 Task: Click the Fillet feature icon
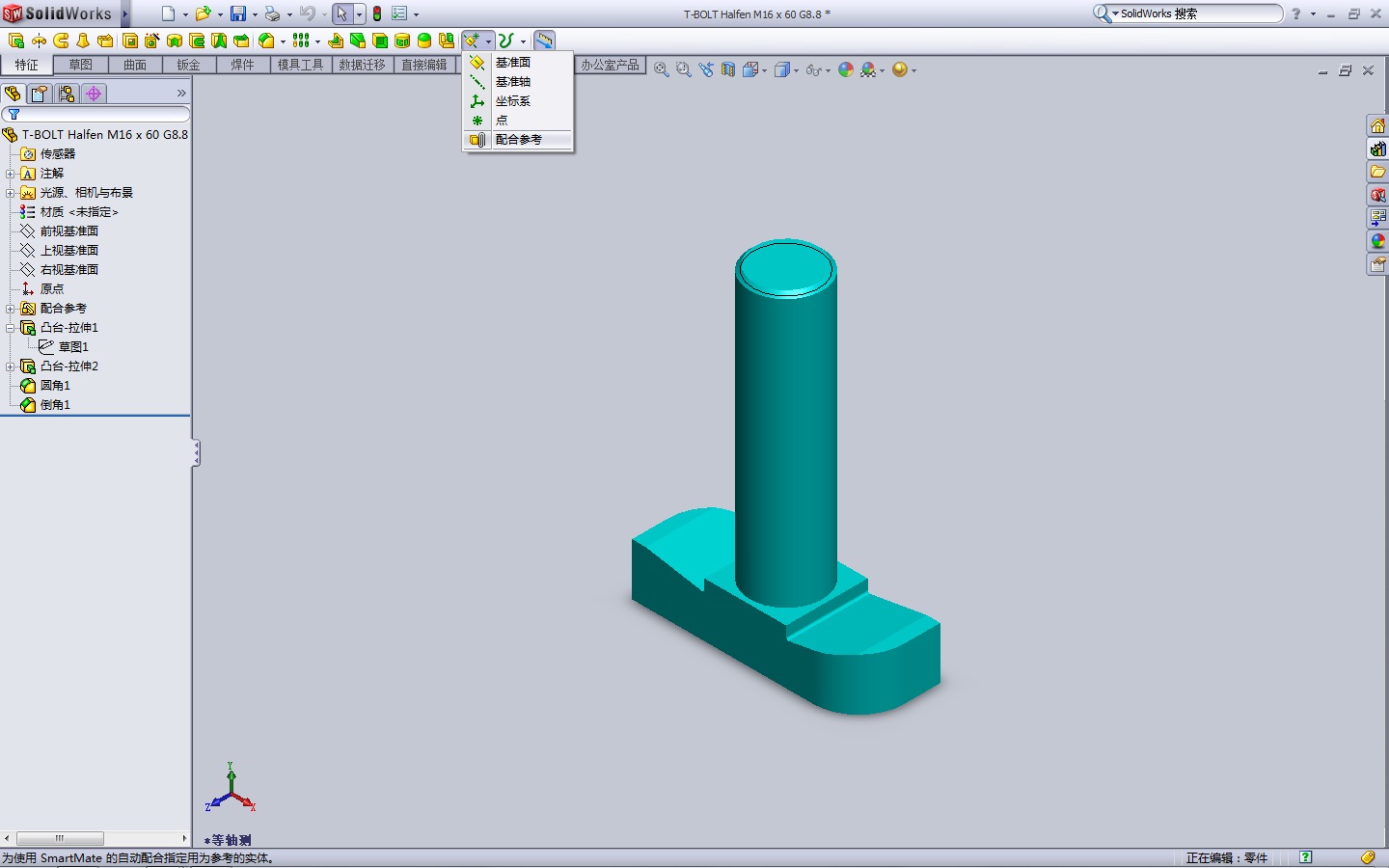click(267, 41)
